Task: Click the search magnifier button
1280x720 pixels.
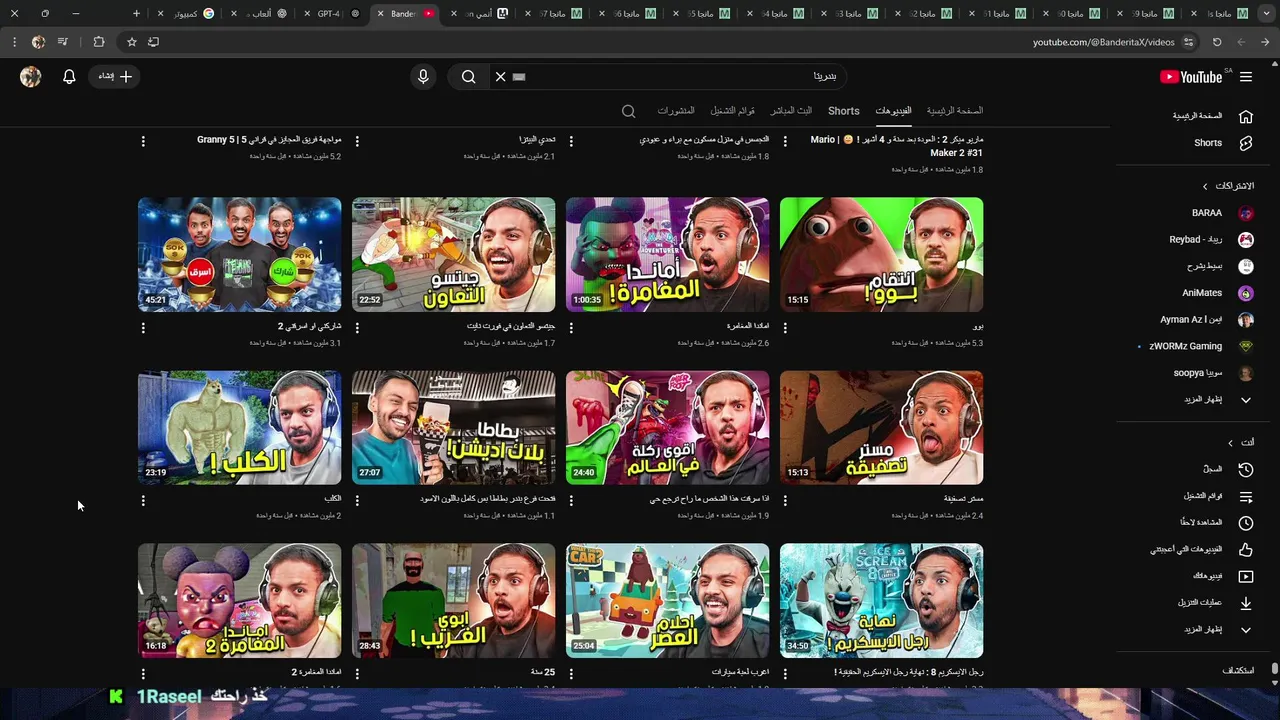Action: click(468, 76)
